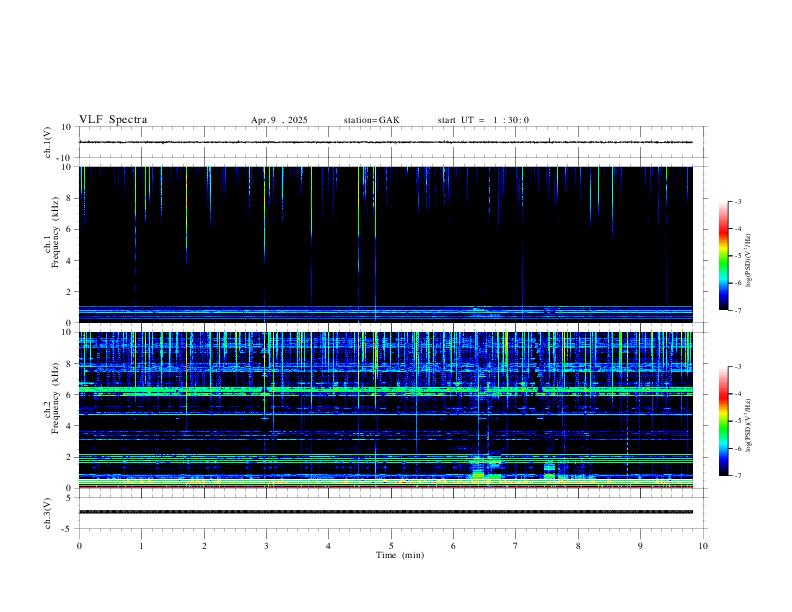Click the "6" kHz tick on ch.2 frequency axis
Image resolution: width=792 pixels, height=612 pixels.
pyautogui.click(x=69, y=395)
